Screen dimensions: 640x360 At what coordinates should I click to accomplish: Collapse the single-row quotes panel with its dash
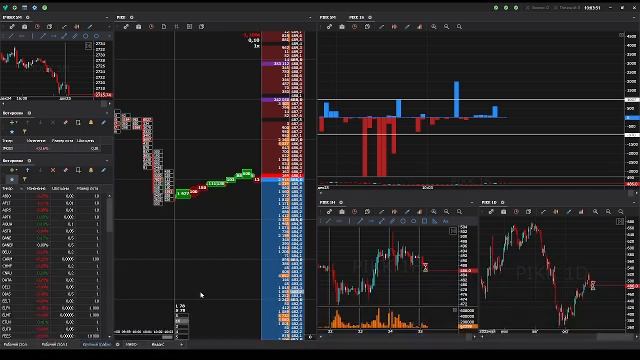107,113
